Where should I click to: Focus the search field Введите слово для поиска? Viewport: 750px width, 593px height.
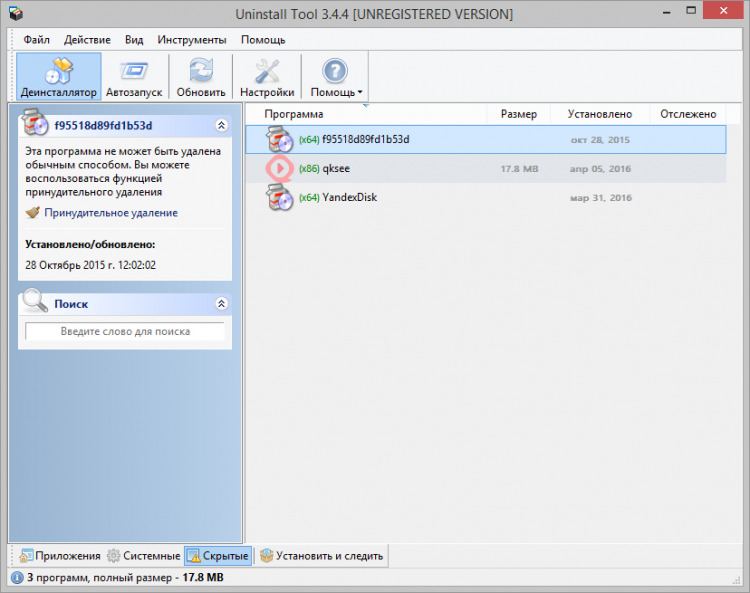point(125,331)
